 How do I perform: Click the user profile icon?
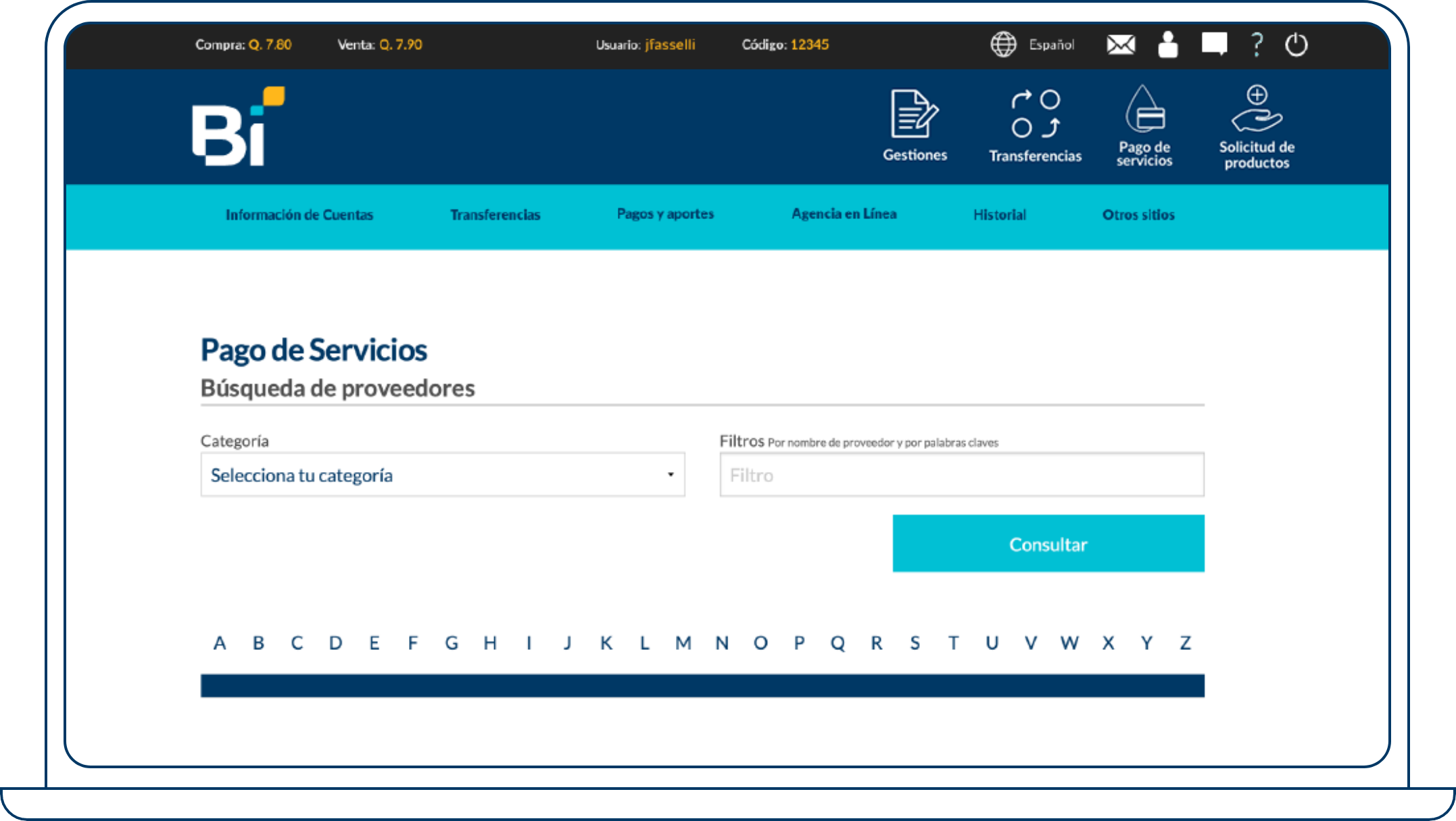pyautogui.click(x=1167, y=45)
